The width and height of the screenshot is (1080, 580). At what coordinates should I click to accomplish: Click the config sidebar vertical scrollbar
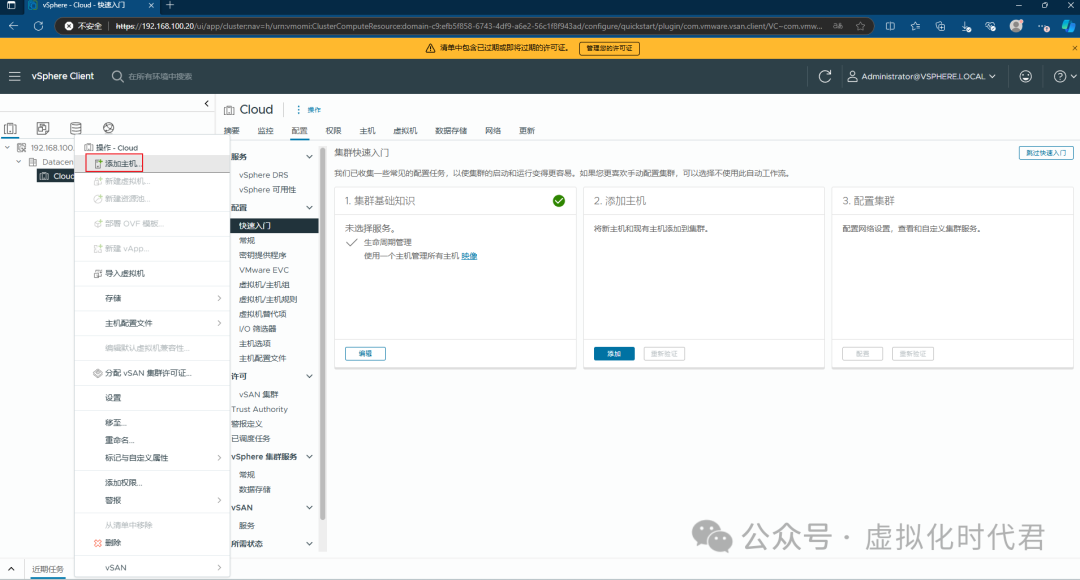click(322, 331)
